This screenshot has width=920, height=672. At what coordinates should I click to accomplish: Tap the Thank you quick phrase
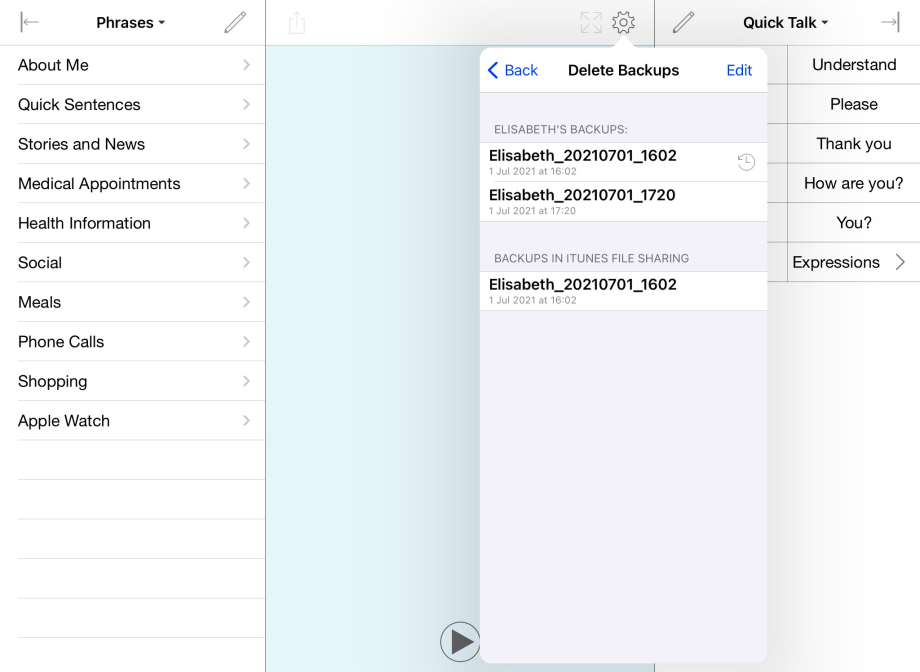(853, 144)
